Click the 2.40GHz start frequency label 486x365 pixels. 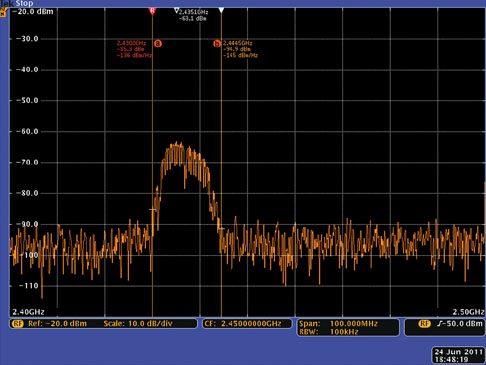(28, 312)
